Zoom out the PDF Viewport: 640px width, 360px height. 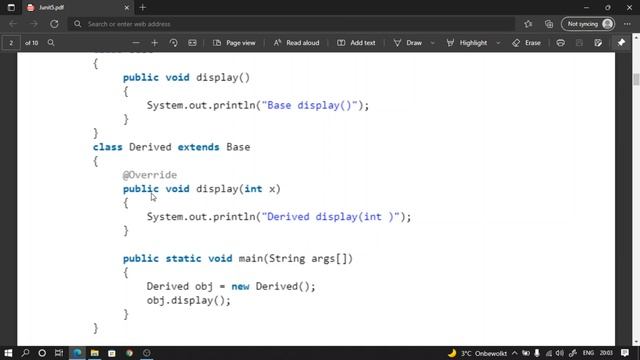click(136, 43)
